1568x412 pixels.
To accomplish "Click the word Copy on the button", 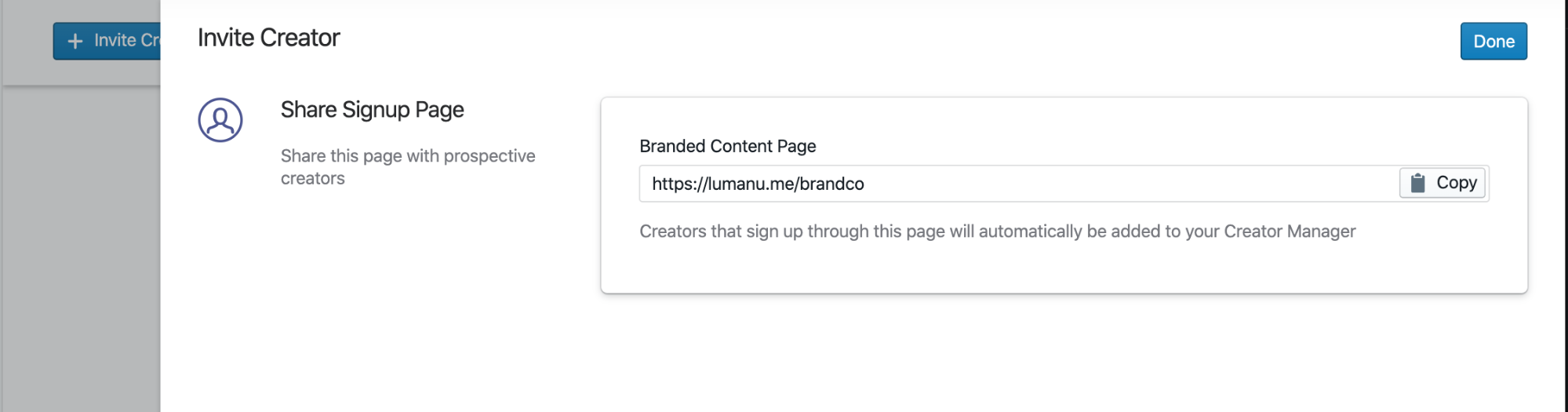I will [1457, 183].
